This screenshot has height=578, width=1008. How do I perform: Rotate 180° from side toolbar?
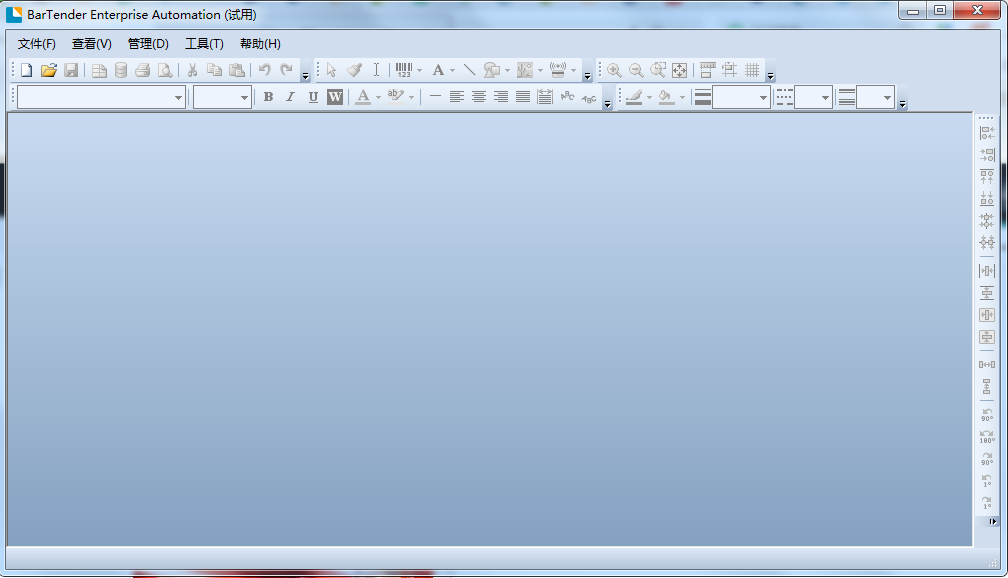(987, 437)
